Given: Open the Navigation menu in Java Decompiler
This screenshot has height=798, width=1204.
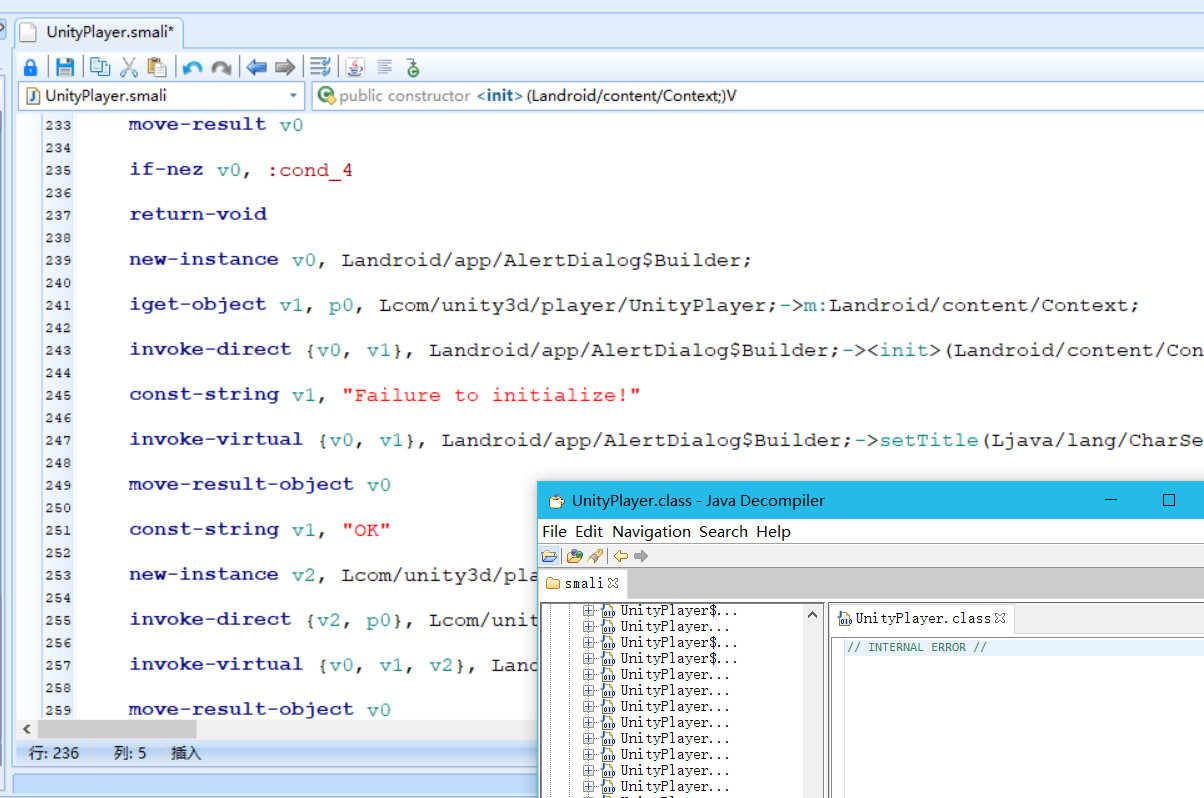Looking at the screenshot, I should point(651,531).
